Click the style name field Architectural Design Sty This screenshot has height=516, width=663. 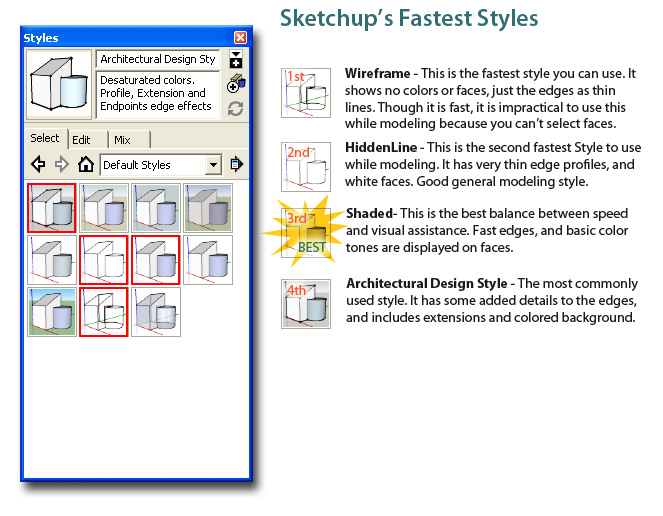tap(158, 59)
